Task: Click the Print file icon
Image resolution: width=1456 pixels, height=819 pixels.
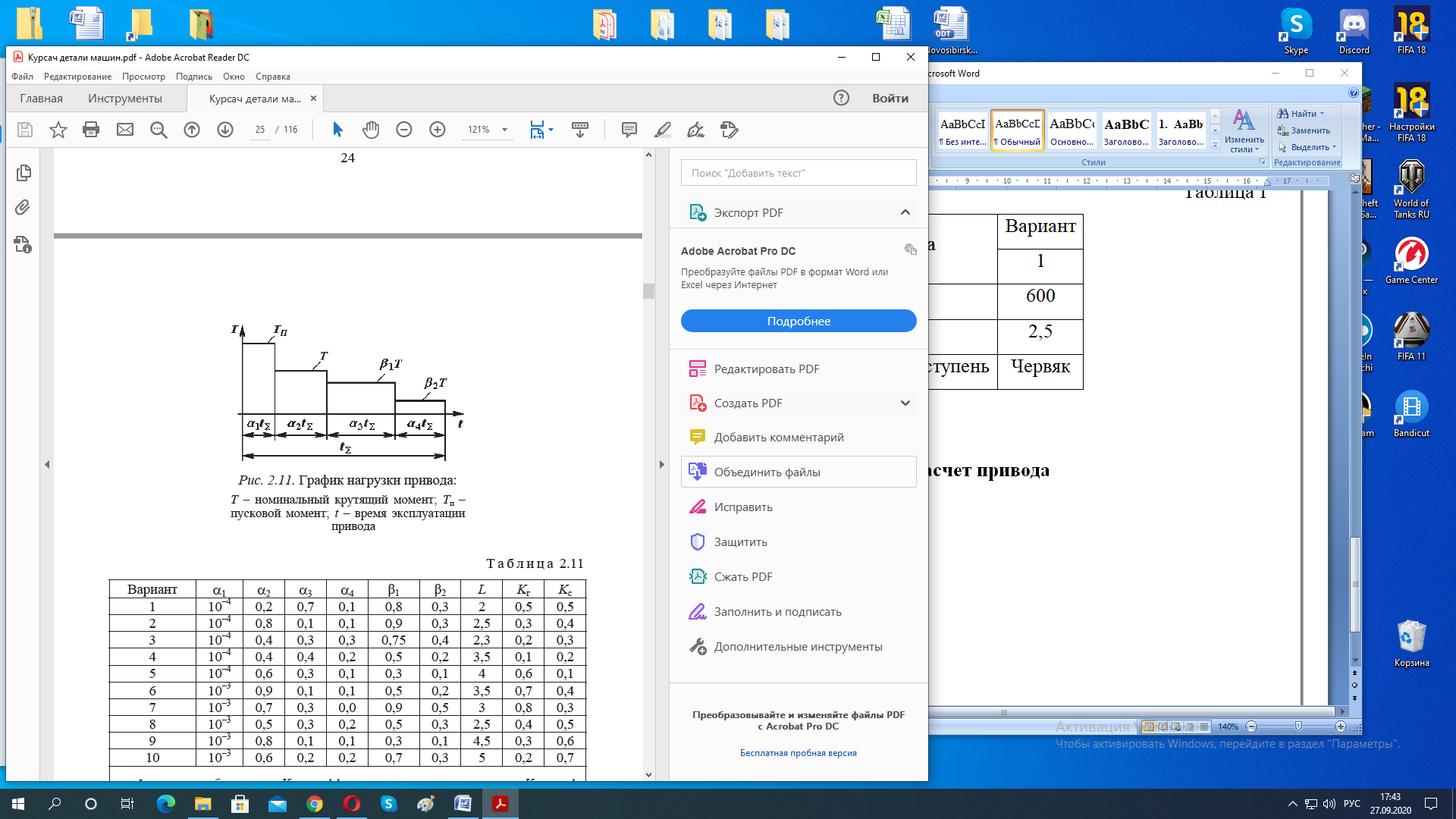Action: (x=91, y=130)
